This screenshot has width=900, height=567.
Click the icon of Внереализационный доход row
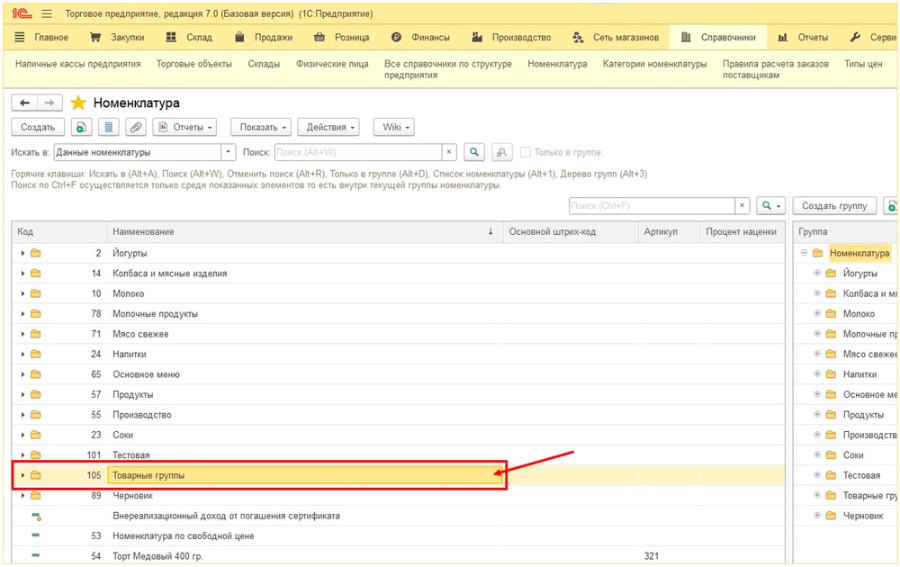[x=36, y=516]
